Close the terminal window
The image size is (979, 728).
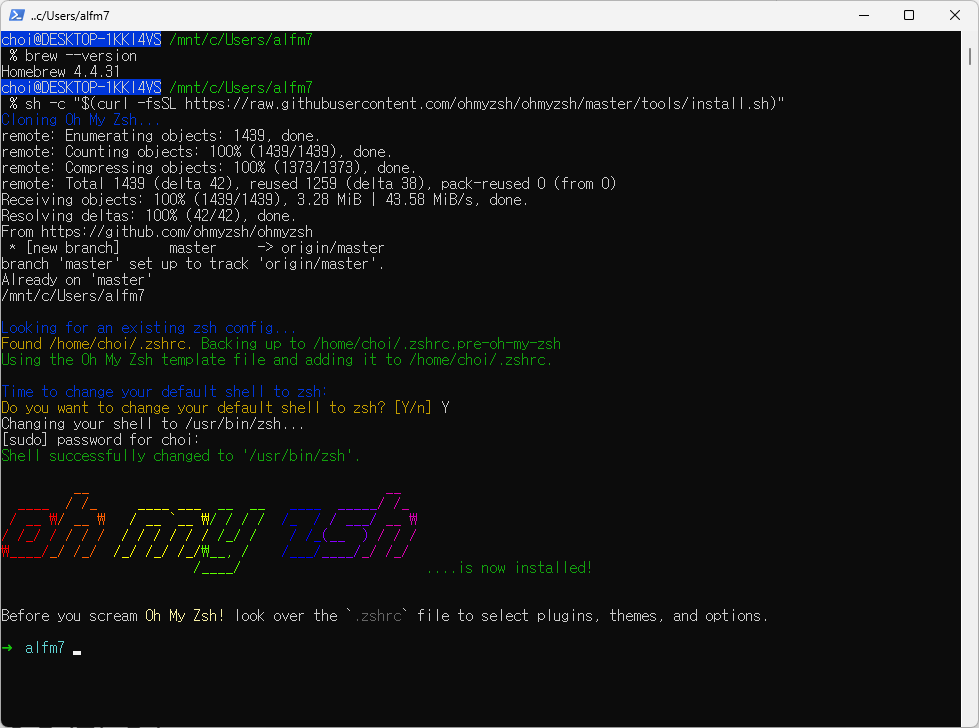pyautogui.click(x=955, y=15)
